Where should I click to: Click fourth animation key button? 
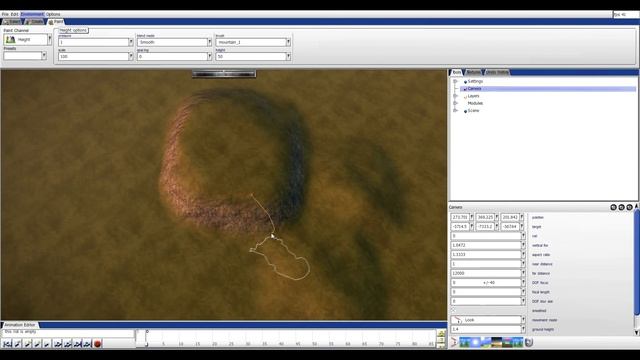pyautogui.click(x=37, y=344)
